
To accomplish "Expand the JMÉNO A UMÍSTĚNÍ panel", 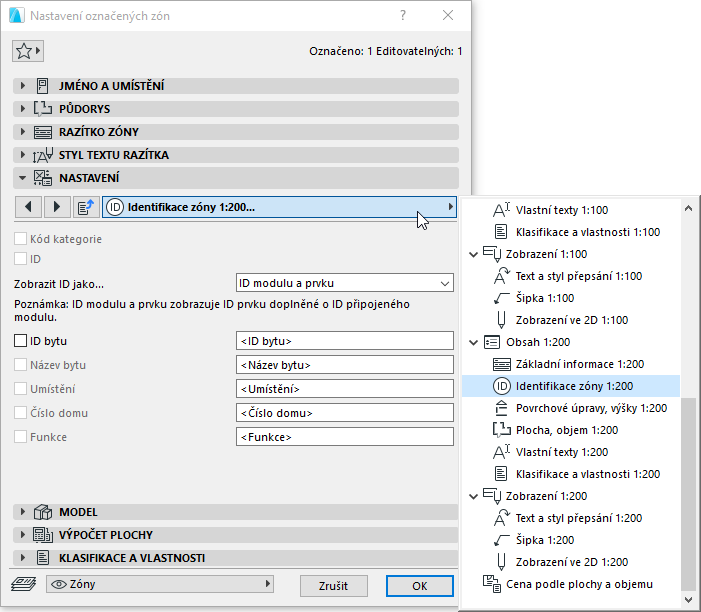I will [22, 86].
